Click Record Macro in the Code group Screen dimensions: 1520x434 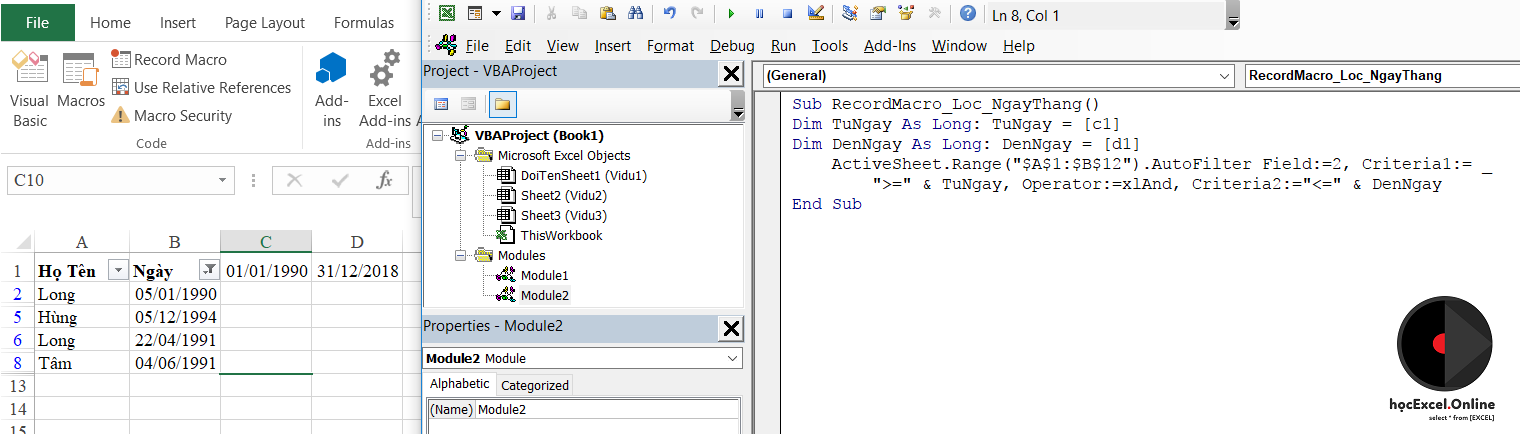click(169, 60)
